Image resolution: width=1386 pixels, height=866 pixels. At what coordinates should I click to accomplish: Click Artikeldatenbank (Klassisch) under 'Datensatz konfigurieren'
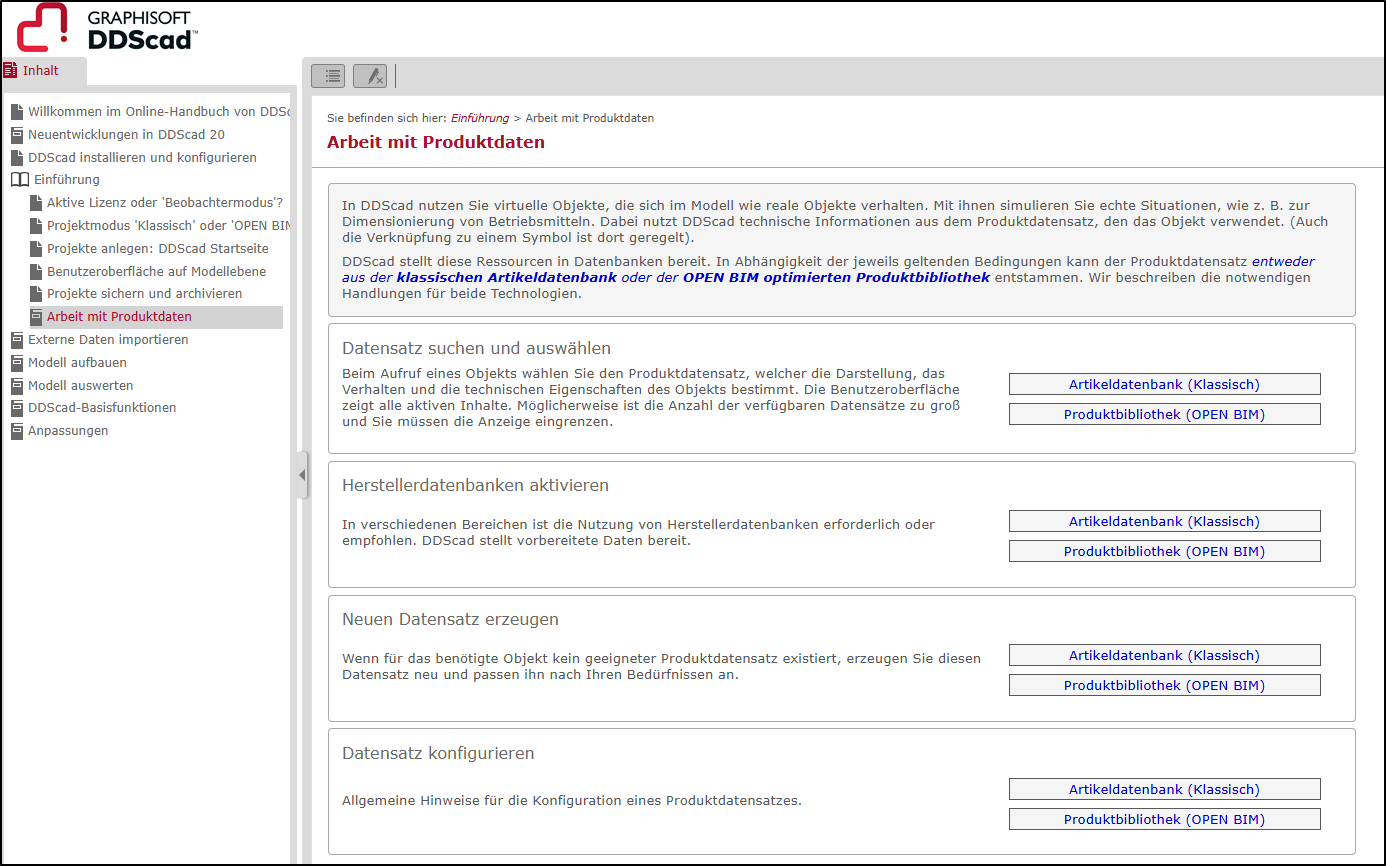tap(1164, 789)
